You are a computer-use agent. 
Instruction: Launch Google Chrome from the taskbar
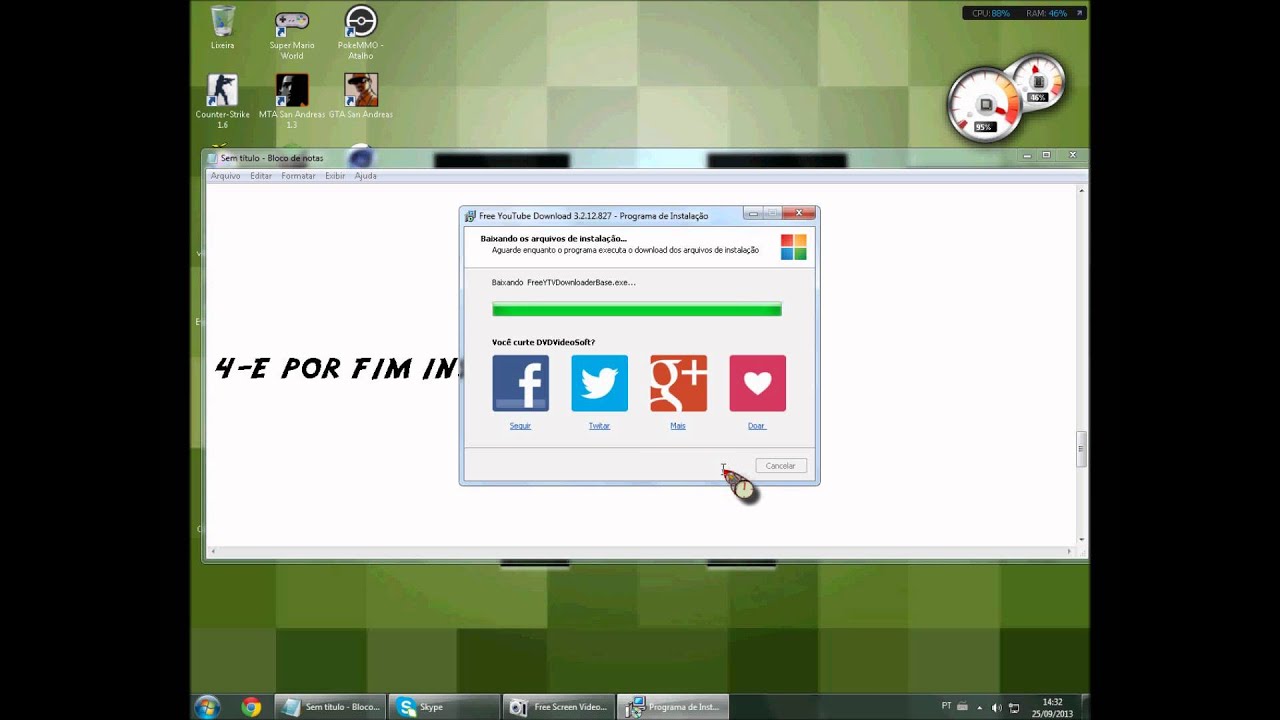251,707
